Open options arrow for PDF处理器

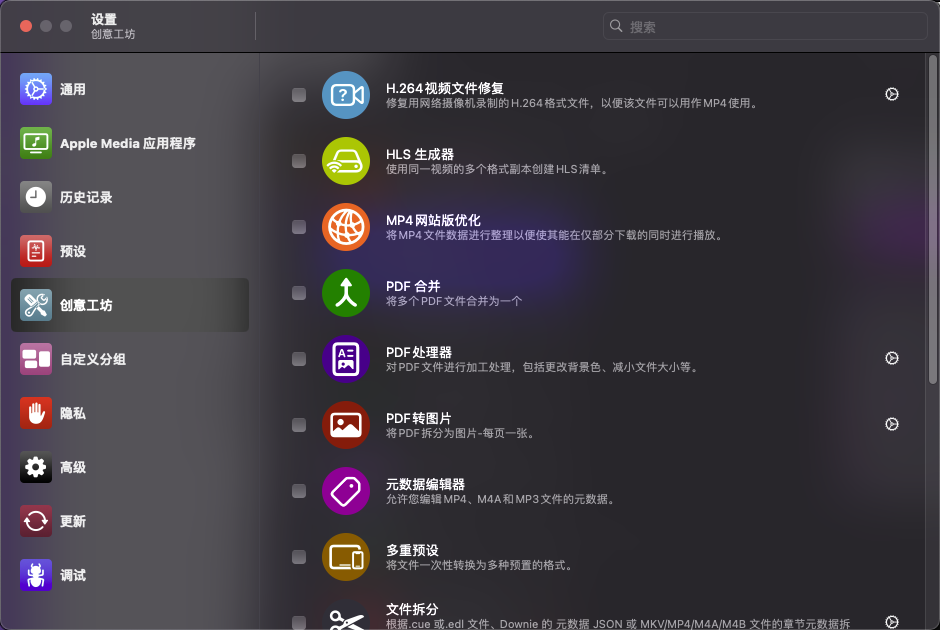(x=891, y=358)
